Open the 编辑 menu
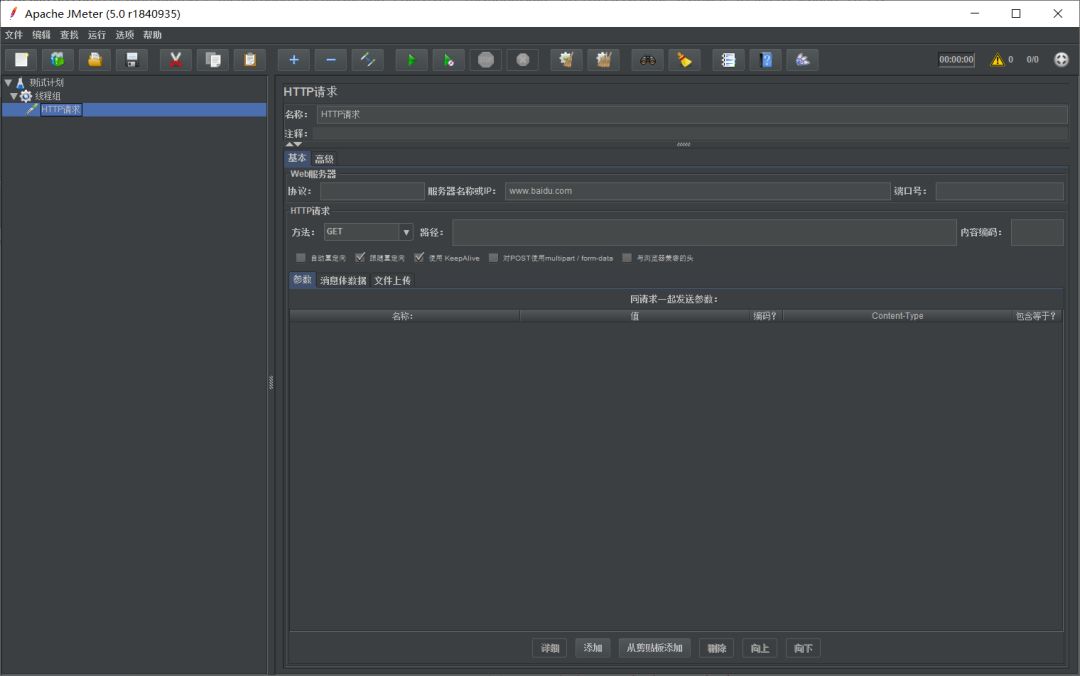The image size is (1080, 676). point(41,35)
